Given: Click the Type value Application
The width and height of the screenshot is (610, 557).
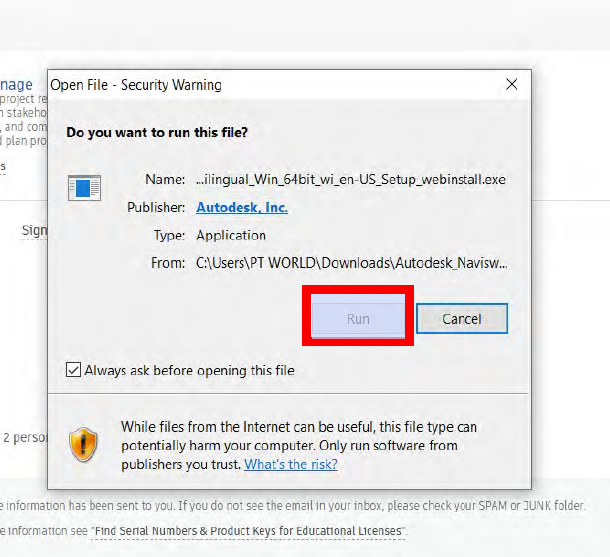Looking at the screenshot, I should coord(231,235).
